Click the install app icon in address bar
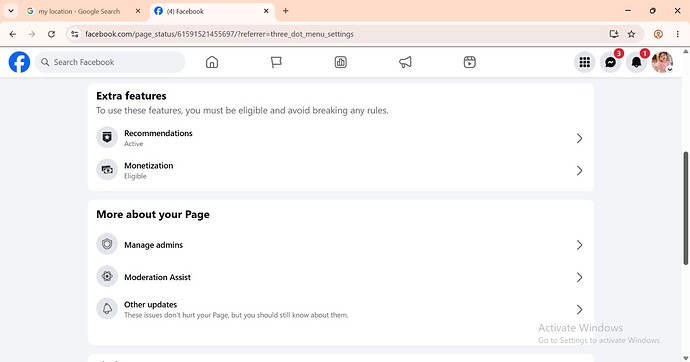 tap(614, 34)
